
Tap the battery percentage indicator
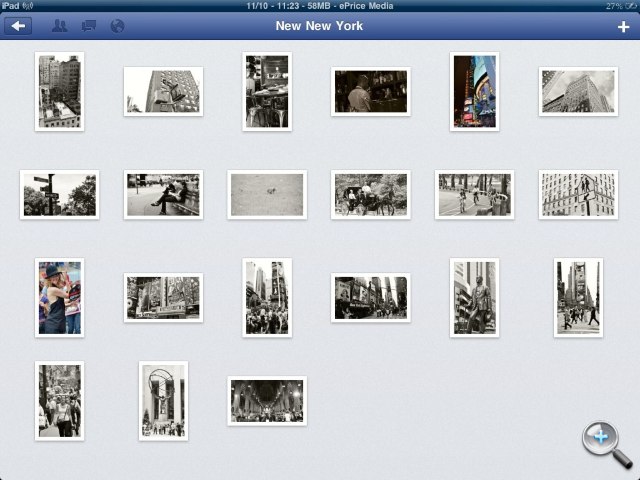pos(622,6)
